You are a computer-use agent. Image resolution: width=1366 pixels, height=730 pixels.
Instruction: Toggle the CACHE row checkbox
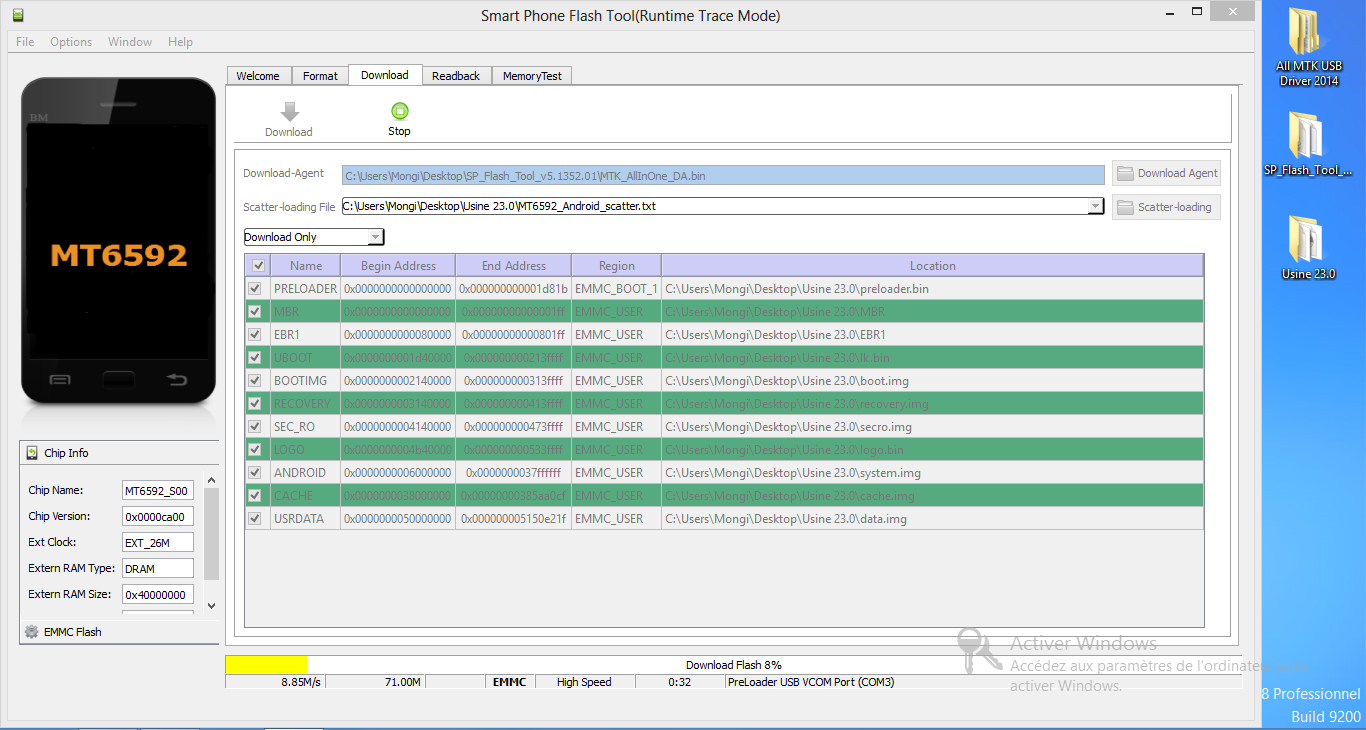click(x=255, y=496)
